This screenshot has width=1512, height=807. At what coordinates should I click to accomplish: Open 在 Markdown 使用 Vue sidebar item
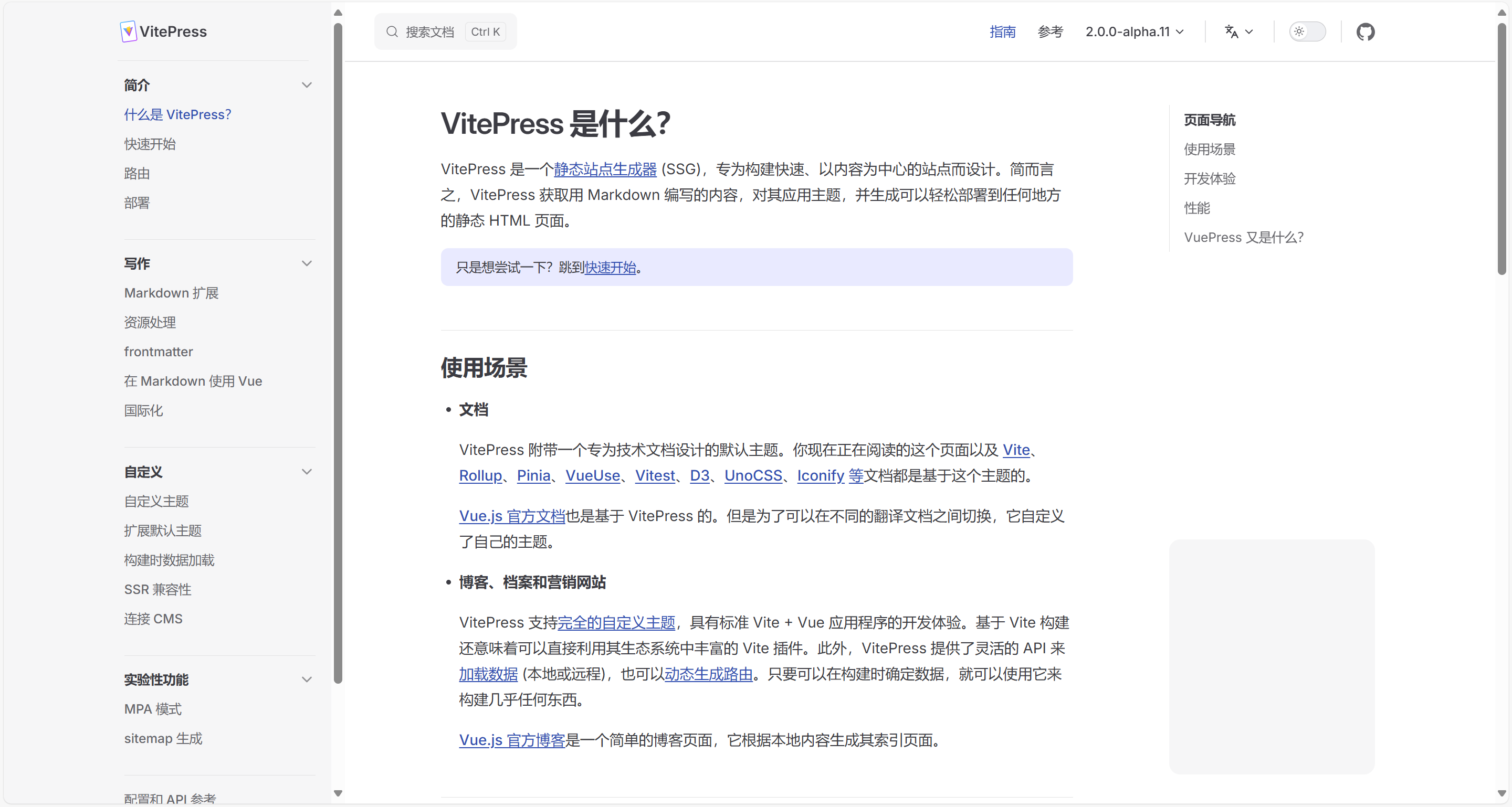[x=193, y=380]
